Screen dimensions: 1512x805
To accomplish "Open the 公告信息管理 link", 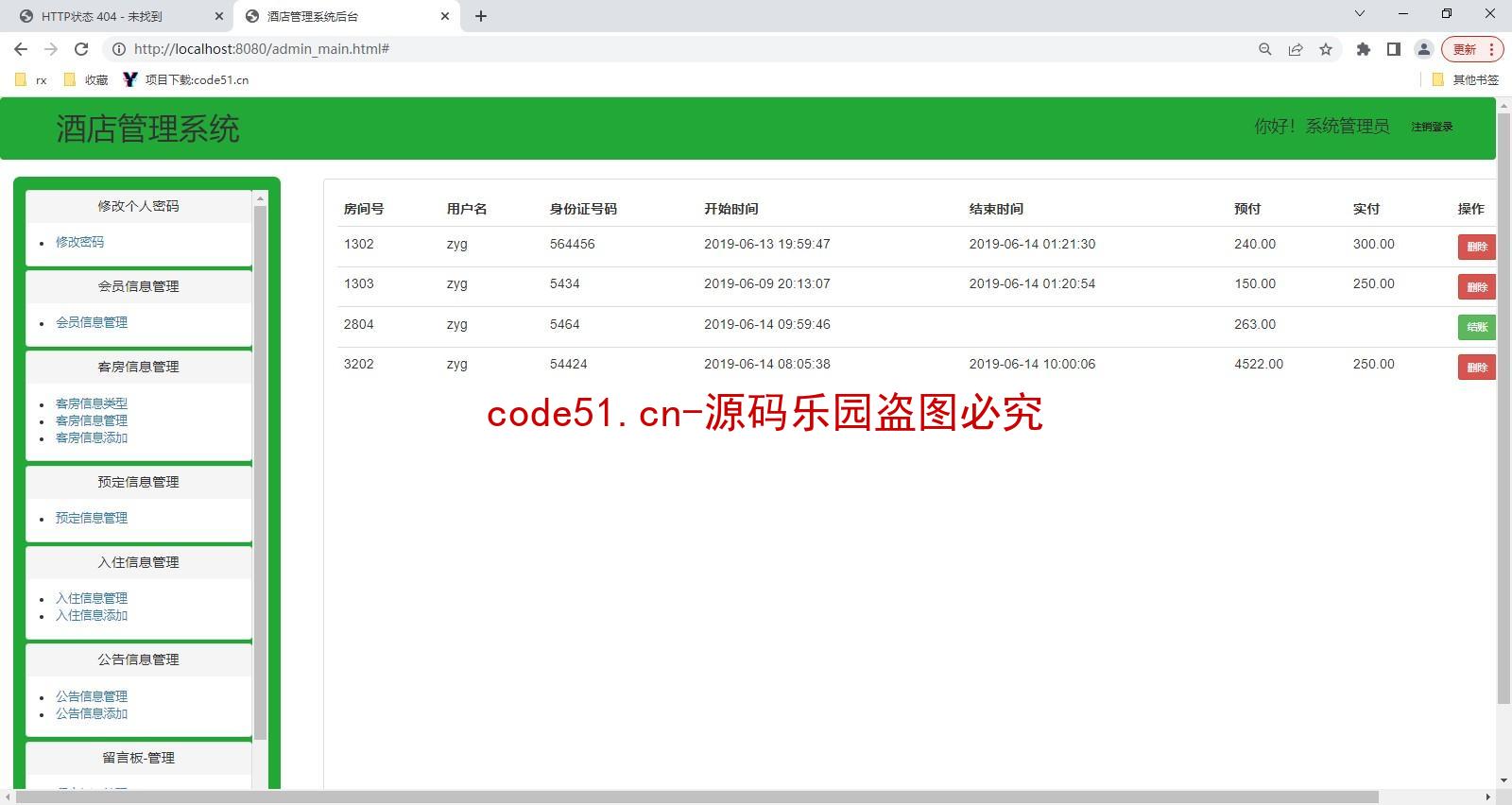I will click(x=92, y=696).
